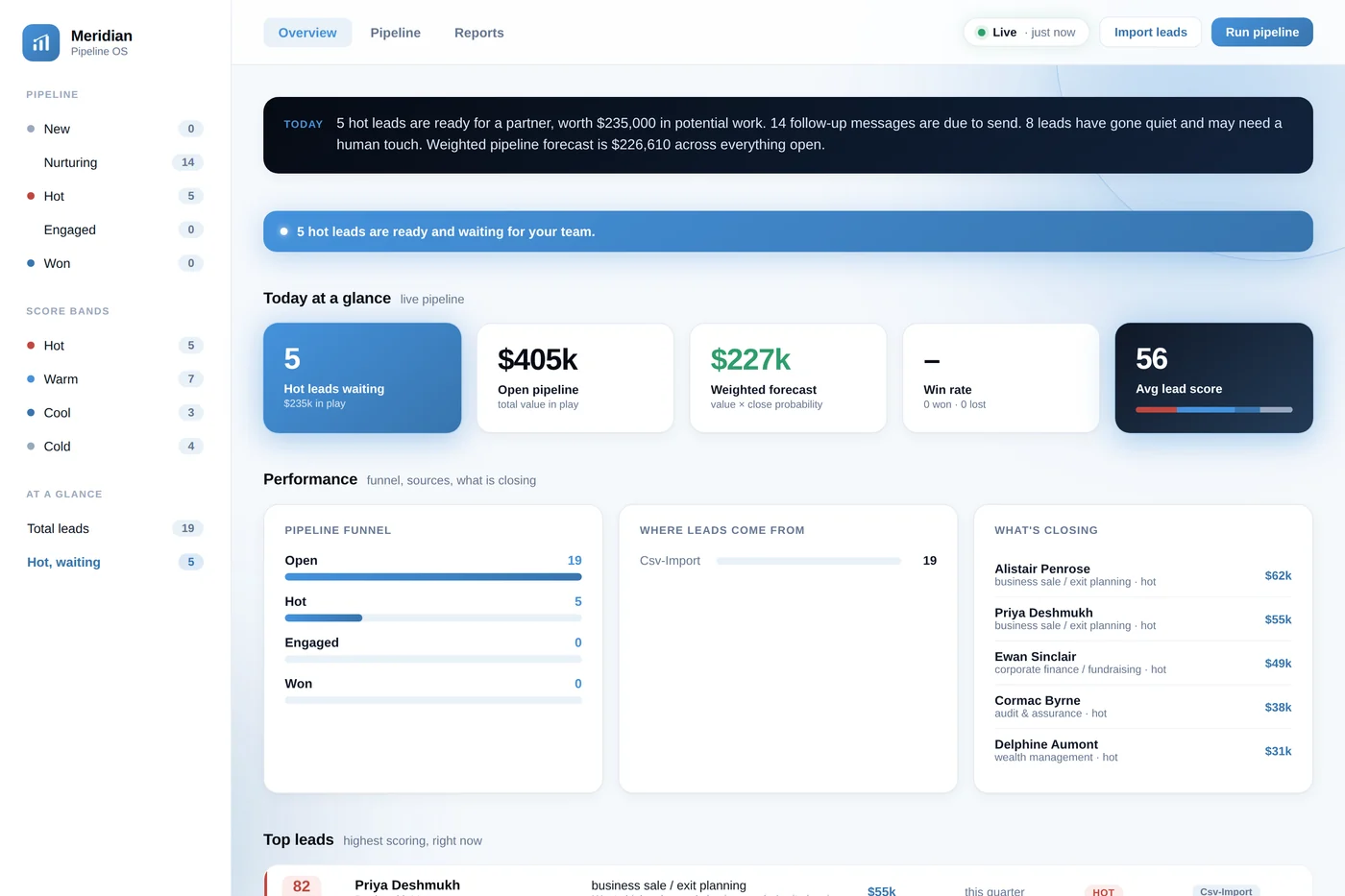Screen dimensions: 1345x896
Task: Select Engaged in the Pipeline sidebar
Action: [115, 230]
